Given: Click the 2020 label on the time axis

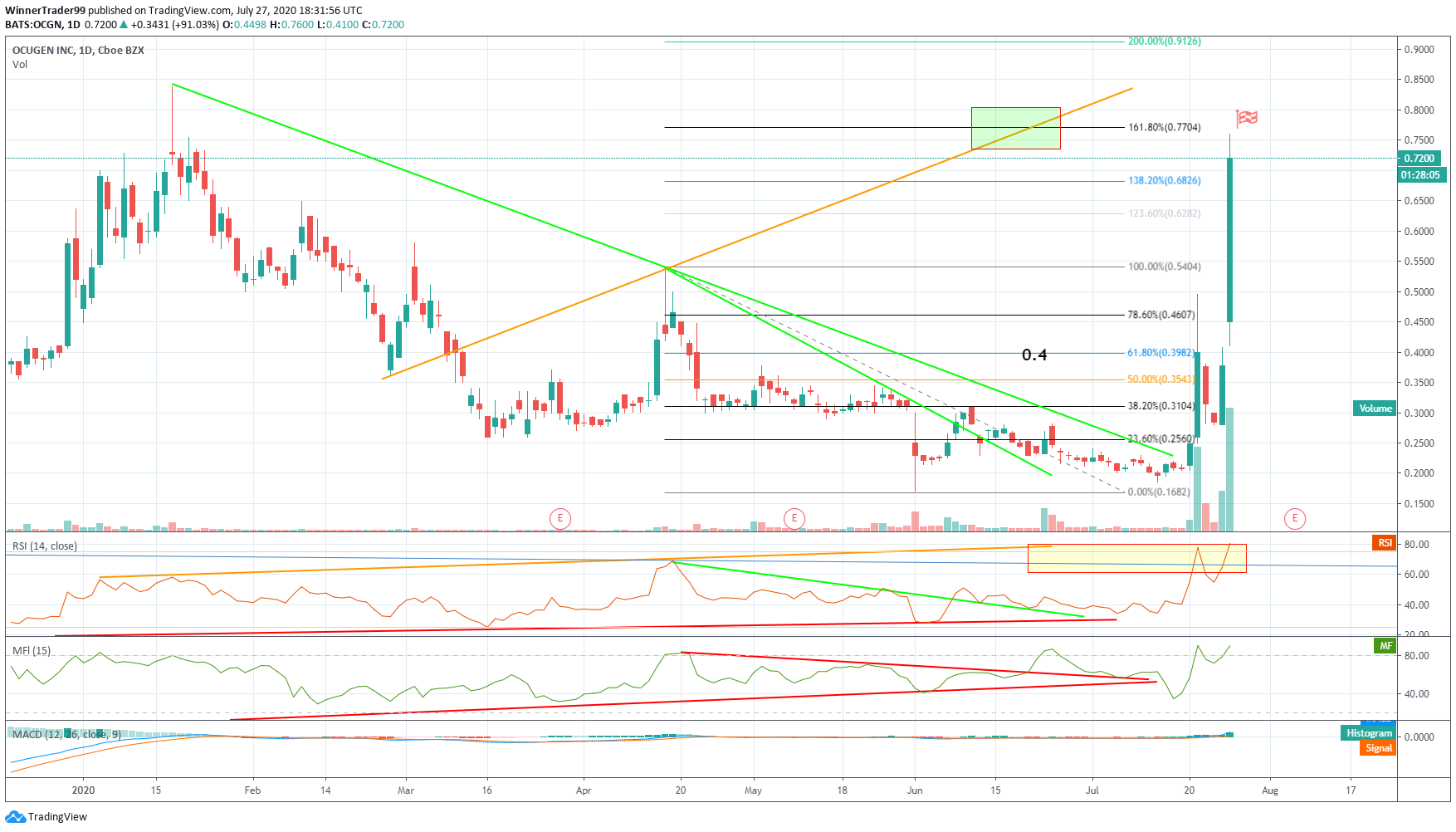Looking at the screenshot, I should [x=84, y=790].
